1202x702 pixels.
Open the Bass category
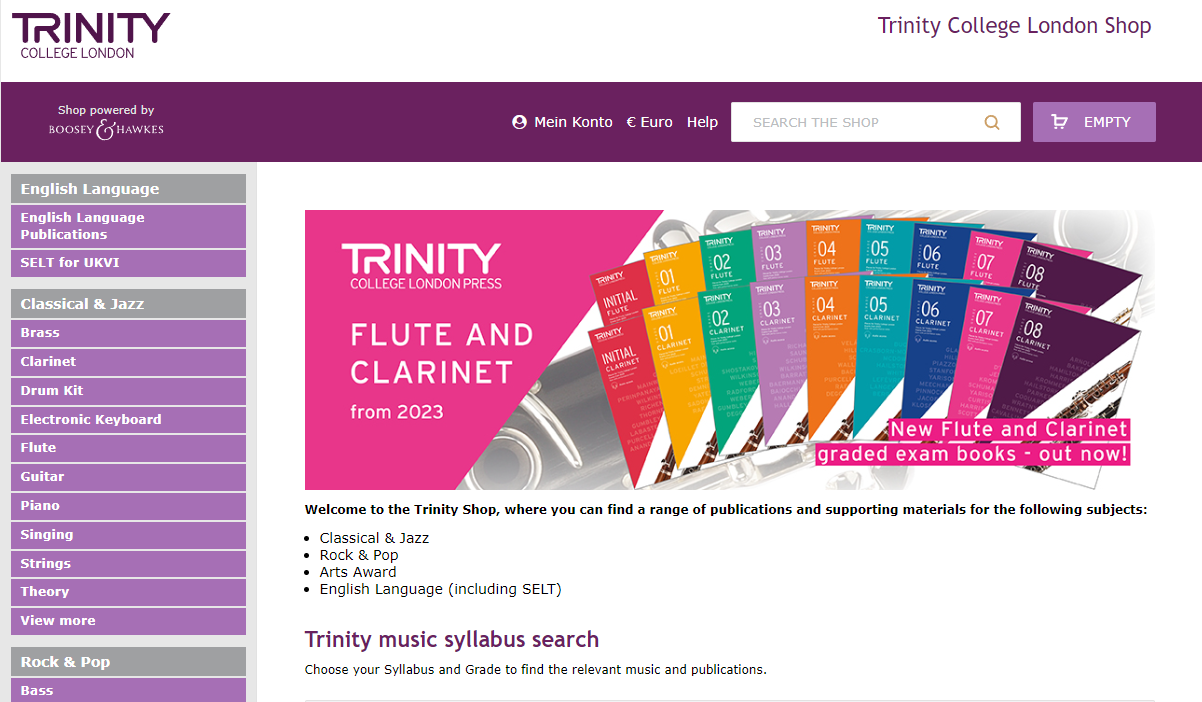pos(128,691)
